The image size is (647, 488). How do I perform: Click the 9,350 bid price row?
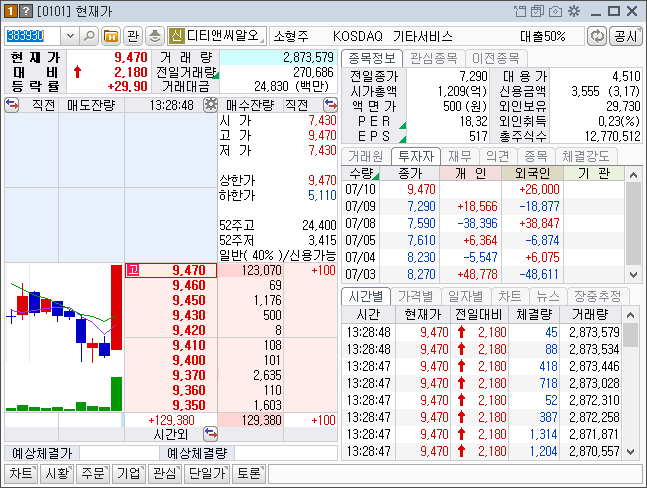171,405
